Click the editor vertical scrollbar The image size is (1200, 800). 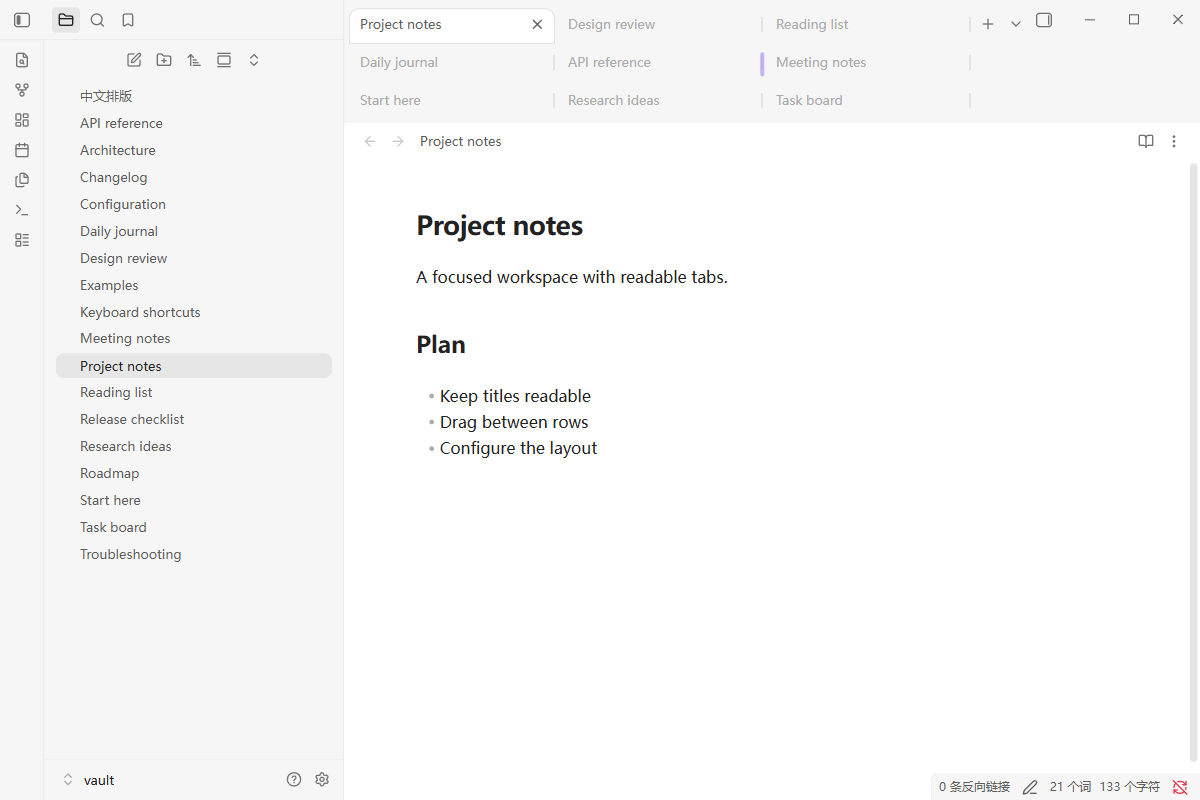[x=1193, y=460]
